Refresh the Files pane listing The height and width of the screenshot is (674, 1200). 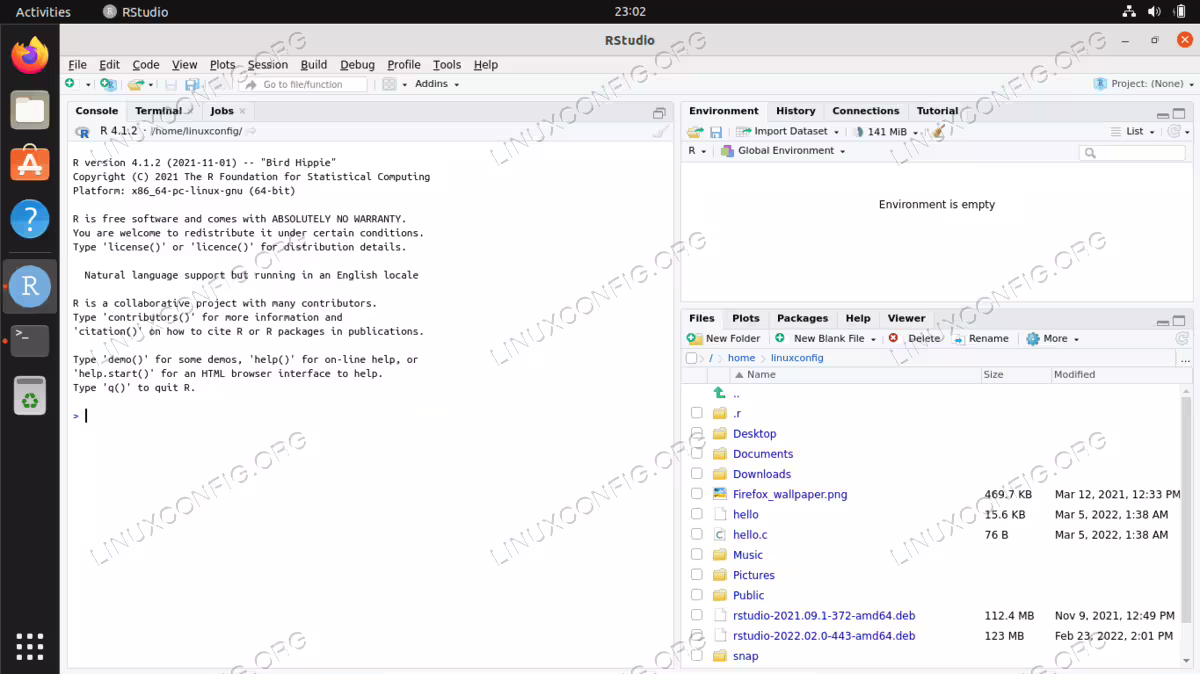pyautogui.click(x=1182, y=339)
